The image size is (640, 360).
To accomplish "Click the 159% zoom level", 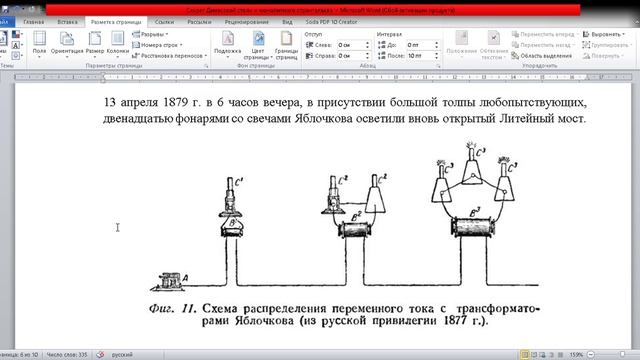I will coord(576,355).
